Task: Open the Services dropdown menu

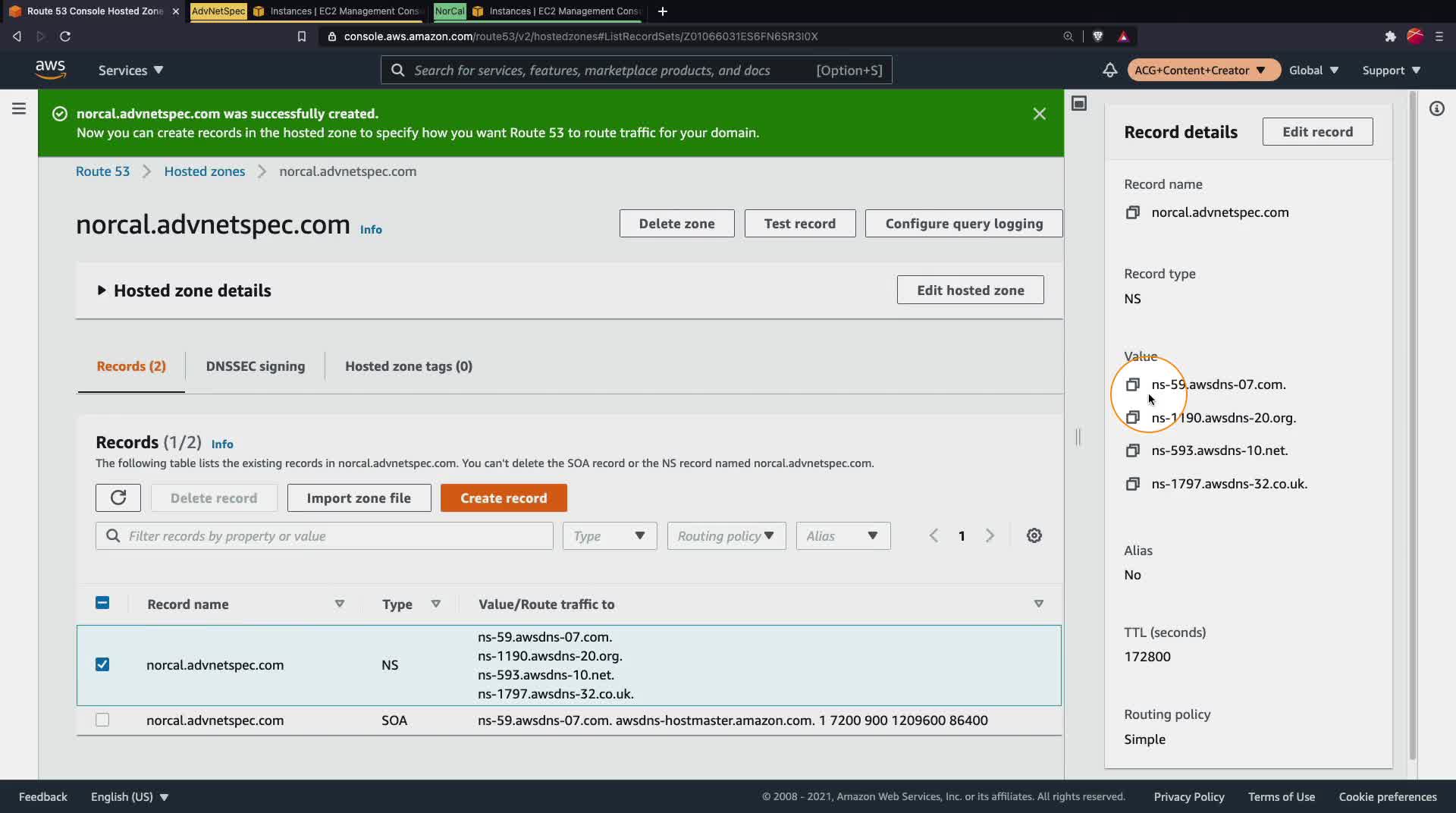Action: pyautogui.click(x=130, y=70)
